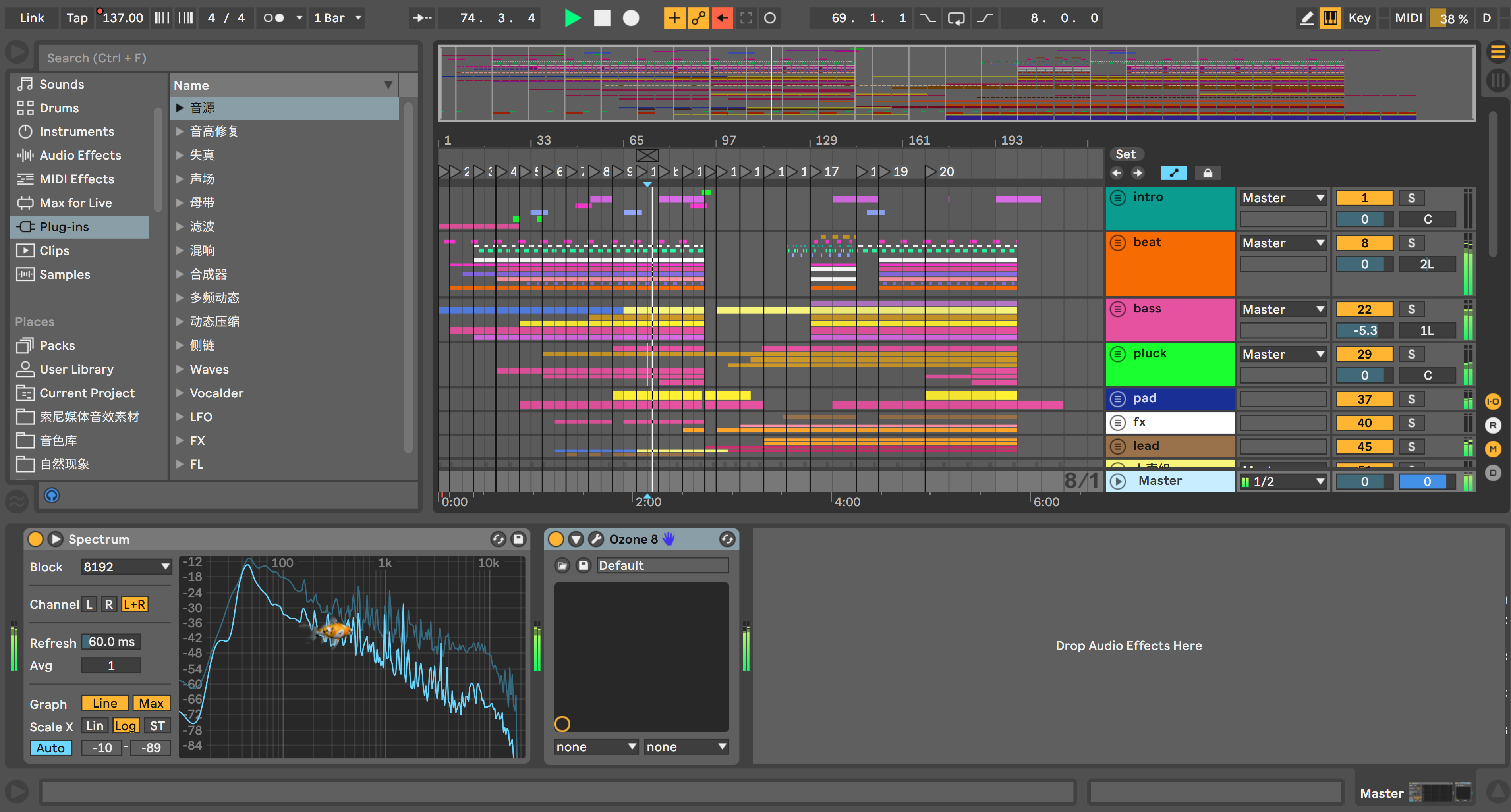Toggle the Ozone 8 device activator
Screen dimensions: 1511x812
pos(556,539)
